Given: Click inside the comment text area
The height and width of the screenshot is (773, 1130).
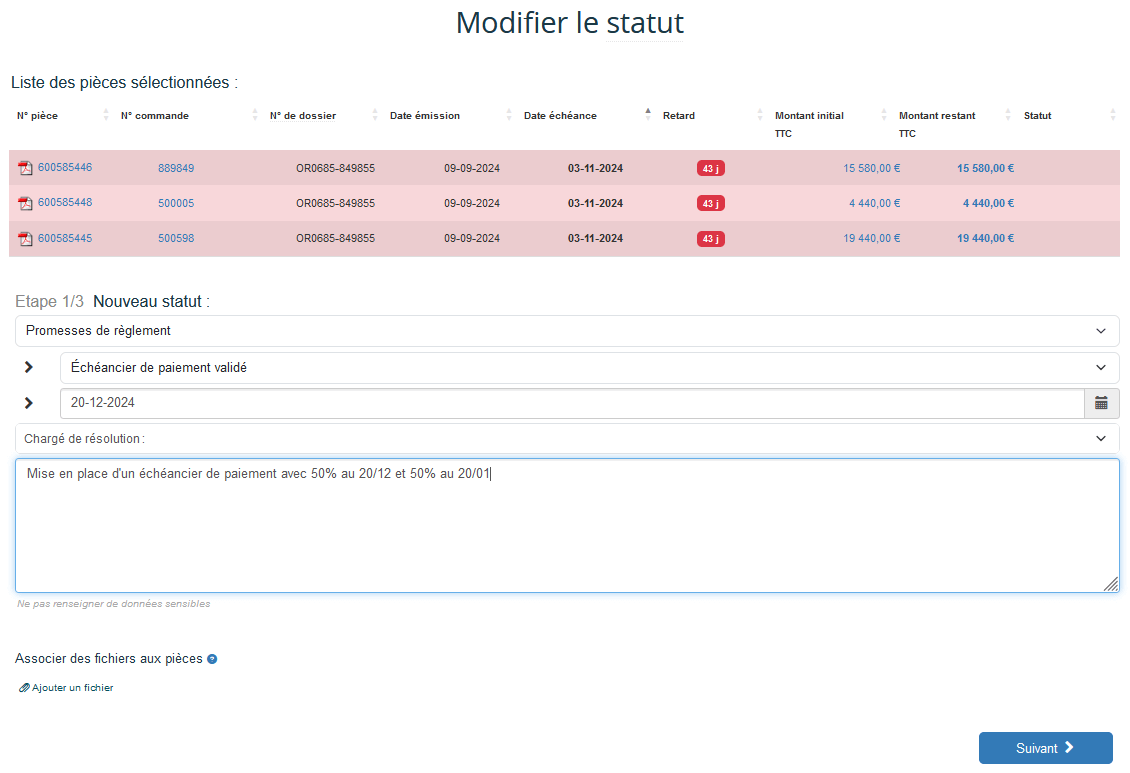Looking at the screenshot, I should 566,530.
